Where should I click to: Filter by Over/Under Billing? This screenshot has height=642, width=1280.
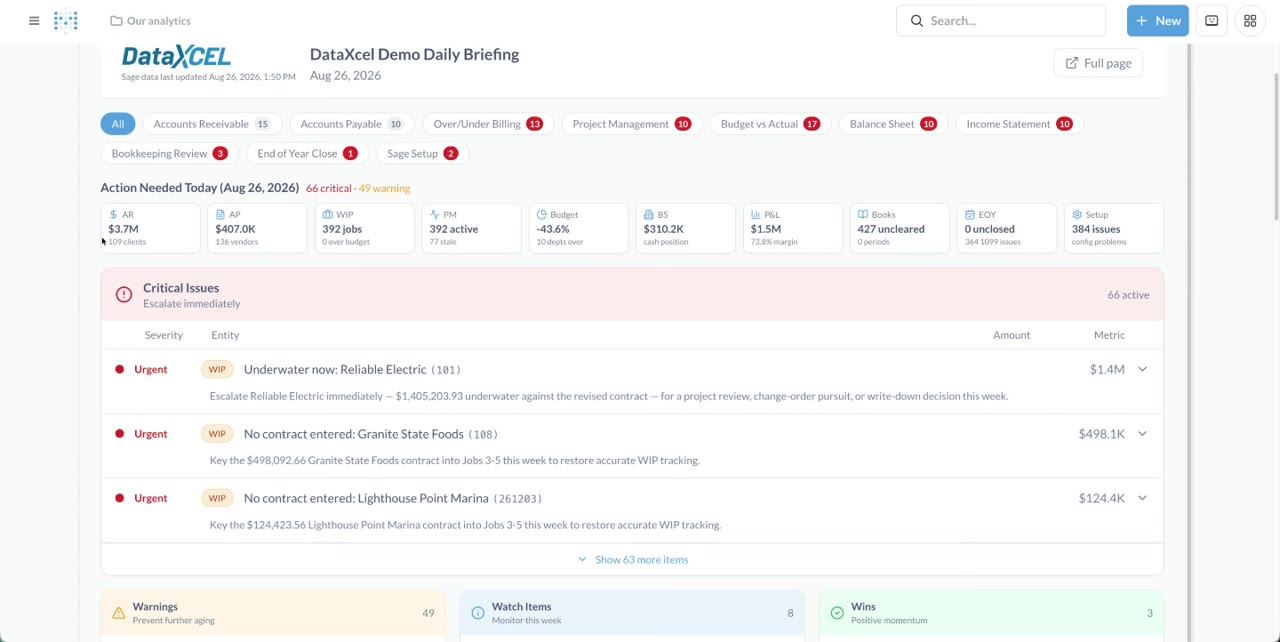coord(488,124)
